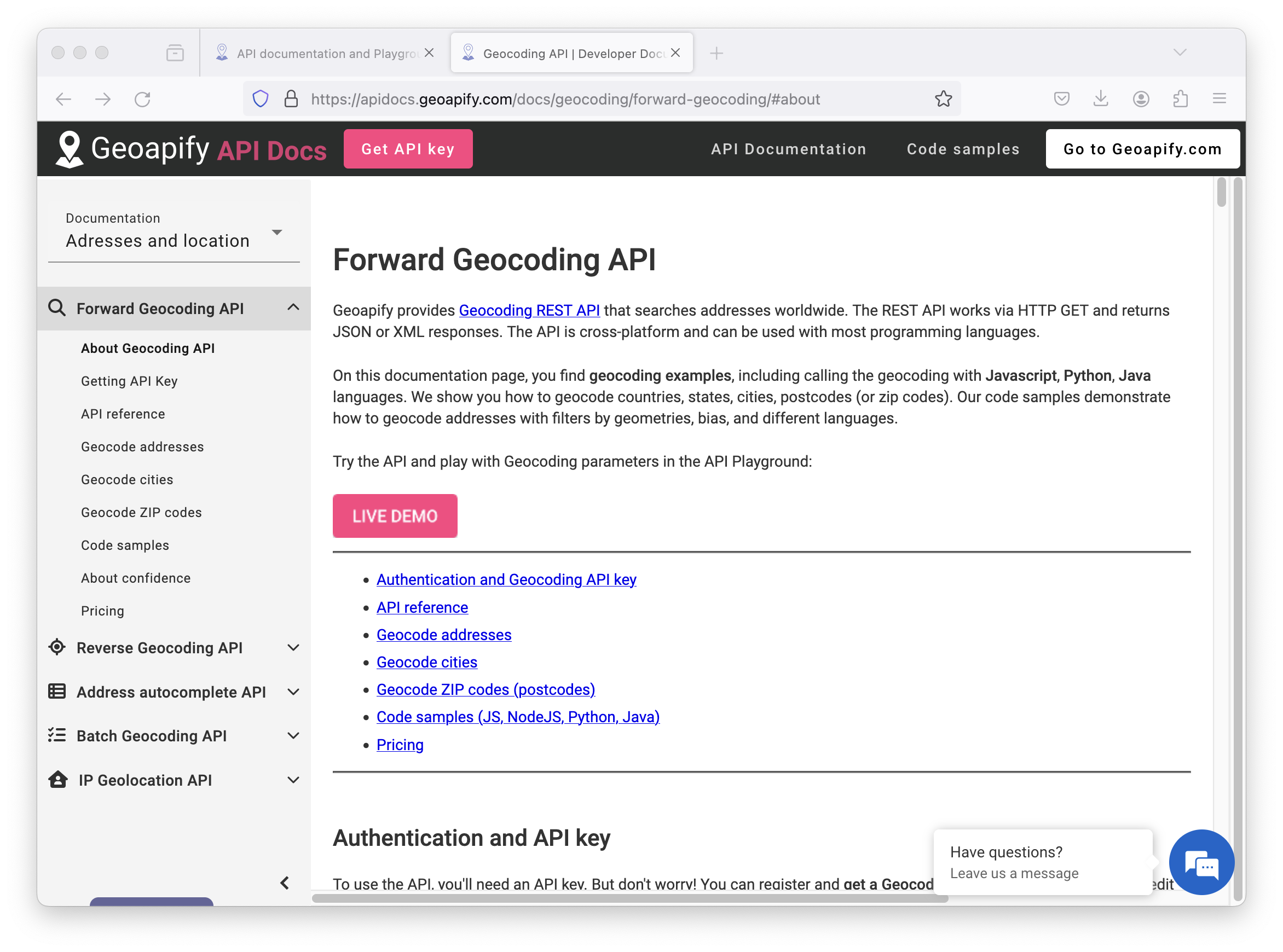The image size is (1283, 952).
Task: Select the Geocoding API Developer Docs tab
Action: click(x=572, y=53)
